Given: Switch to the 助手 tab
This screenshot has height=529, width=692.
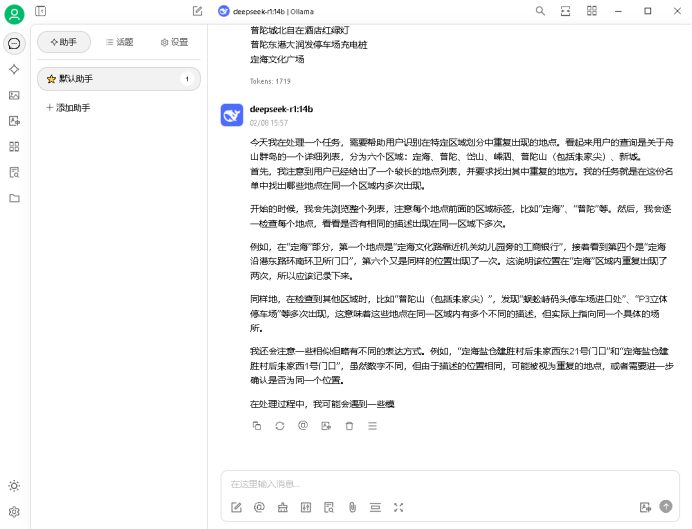Looking at the screenshot, I should [64, 42].
